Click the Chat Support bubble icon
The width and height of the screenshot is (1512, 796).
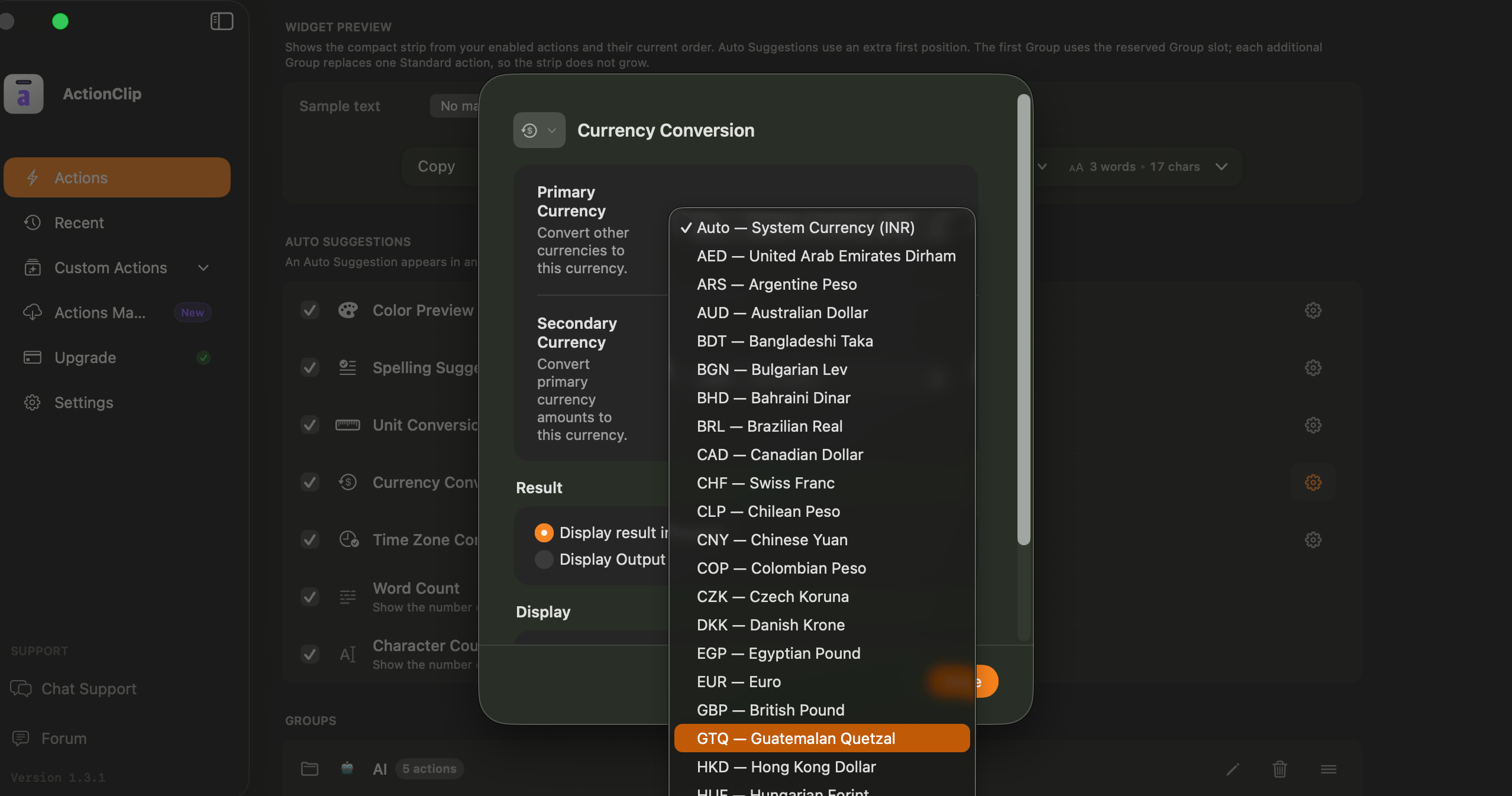21,688
